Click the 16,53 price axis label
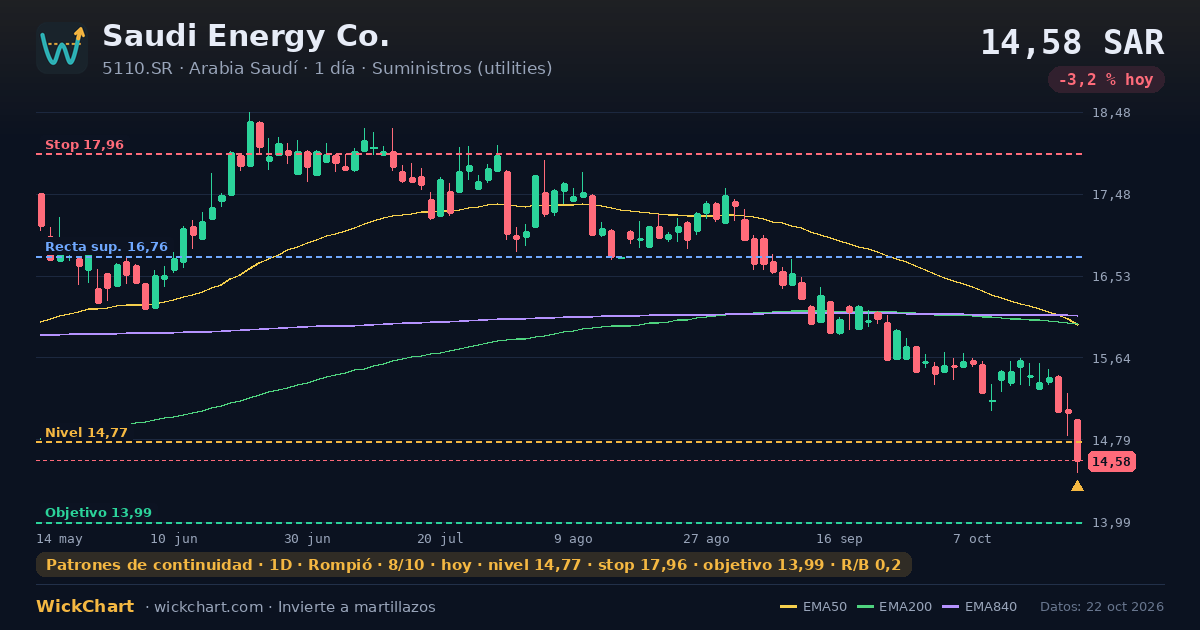1200x630 pixels. coord(1111,276)
